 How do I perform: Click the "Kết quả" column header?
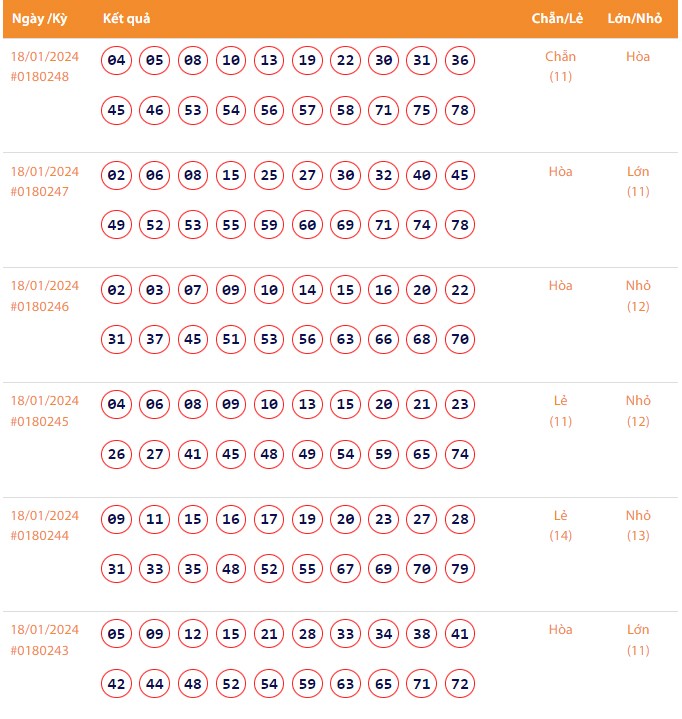click(x=127, y=19)
